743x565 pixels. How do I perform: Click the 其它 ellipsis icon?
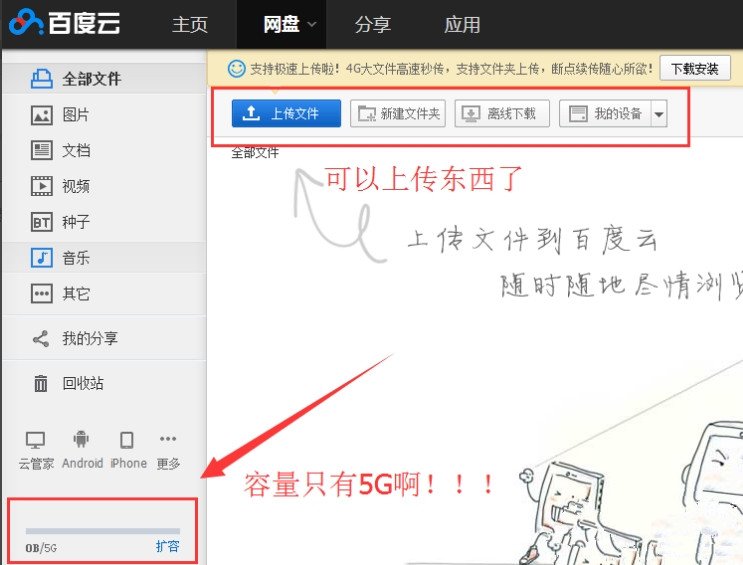coord(42,294)
